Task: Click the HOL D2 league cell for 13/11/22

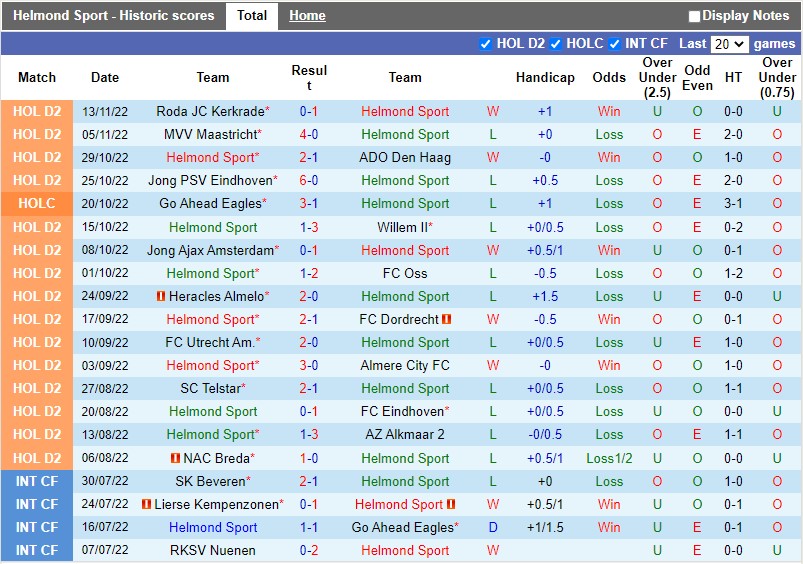Action: coord(37,111)
